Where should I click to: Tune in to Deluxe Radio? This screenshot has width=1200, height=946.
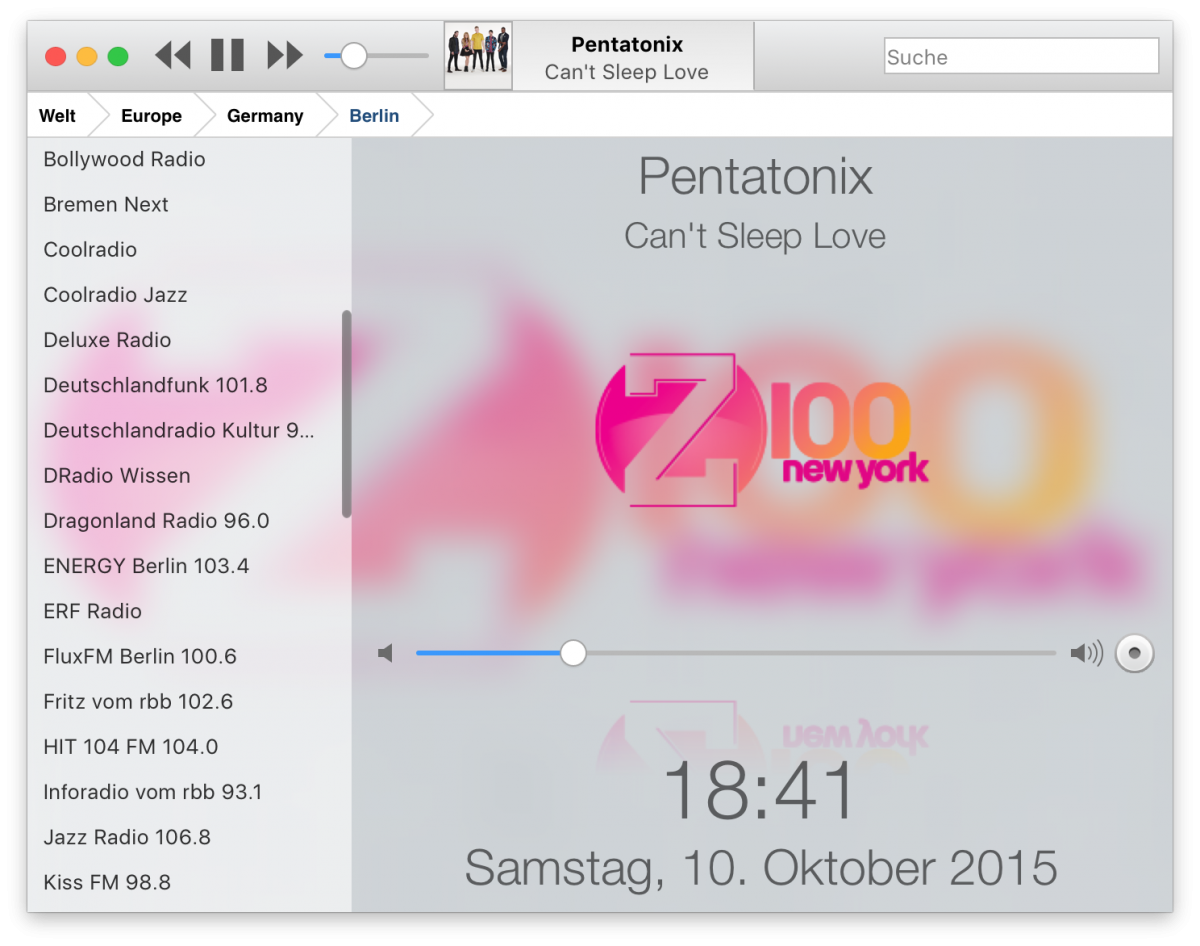coord(189,340)
